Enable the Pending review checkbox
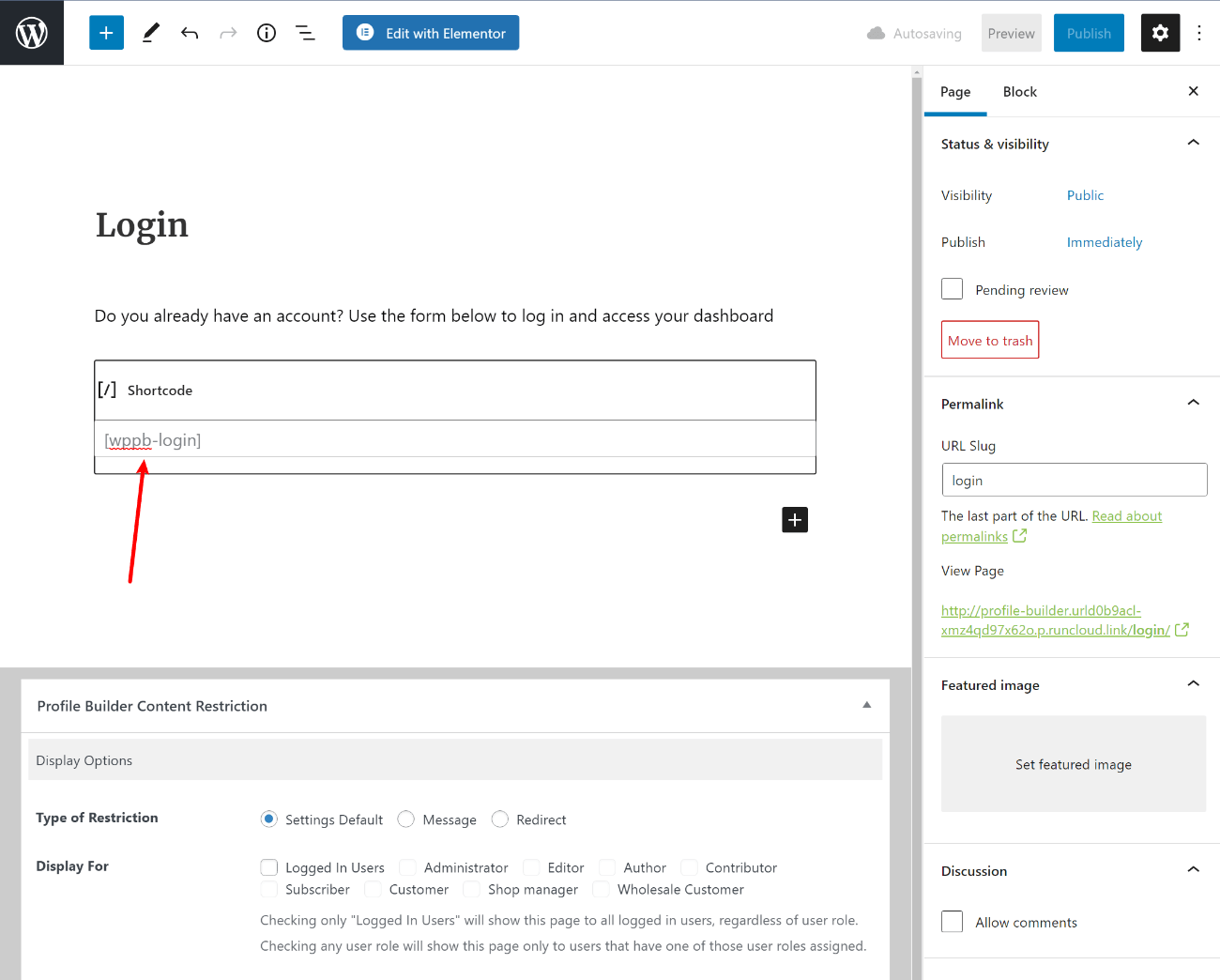Screen dimensions: 1220x980 (x=953, y=289)
